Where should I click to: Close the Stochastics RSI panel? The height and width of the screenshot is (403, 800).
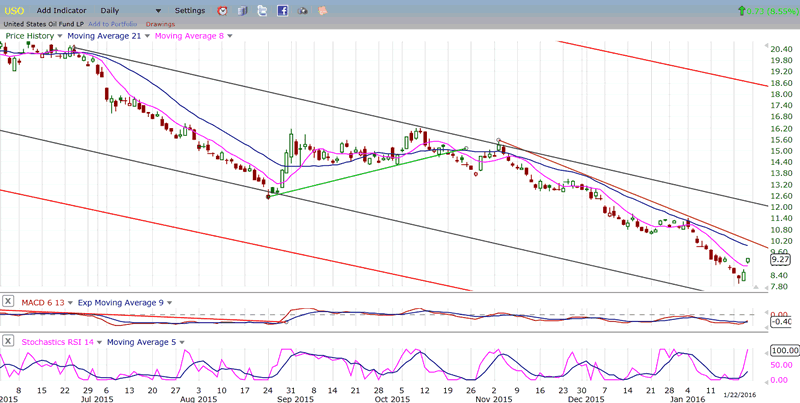(8, 343)
